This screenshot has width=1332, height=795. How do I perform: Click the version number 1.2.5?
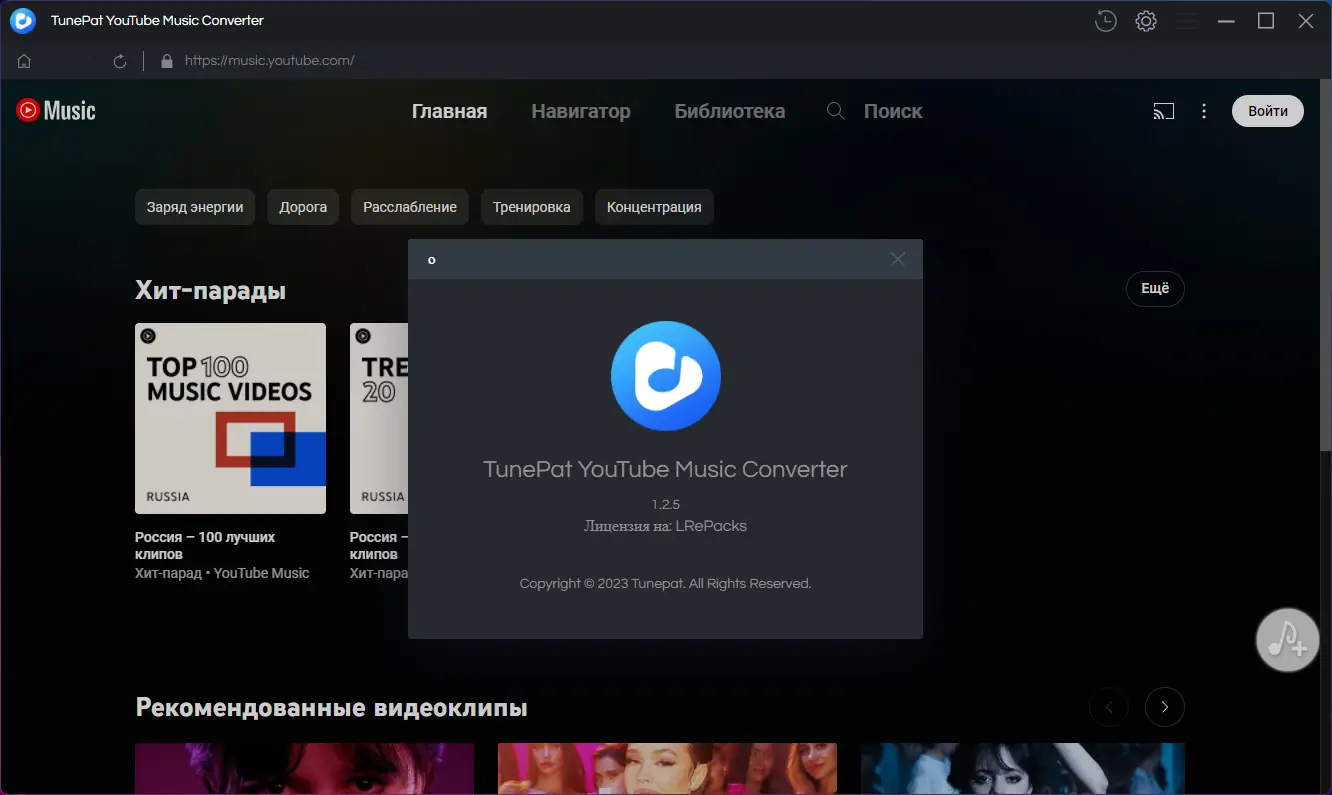click(665, 504)
